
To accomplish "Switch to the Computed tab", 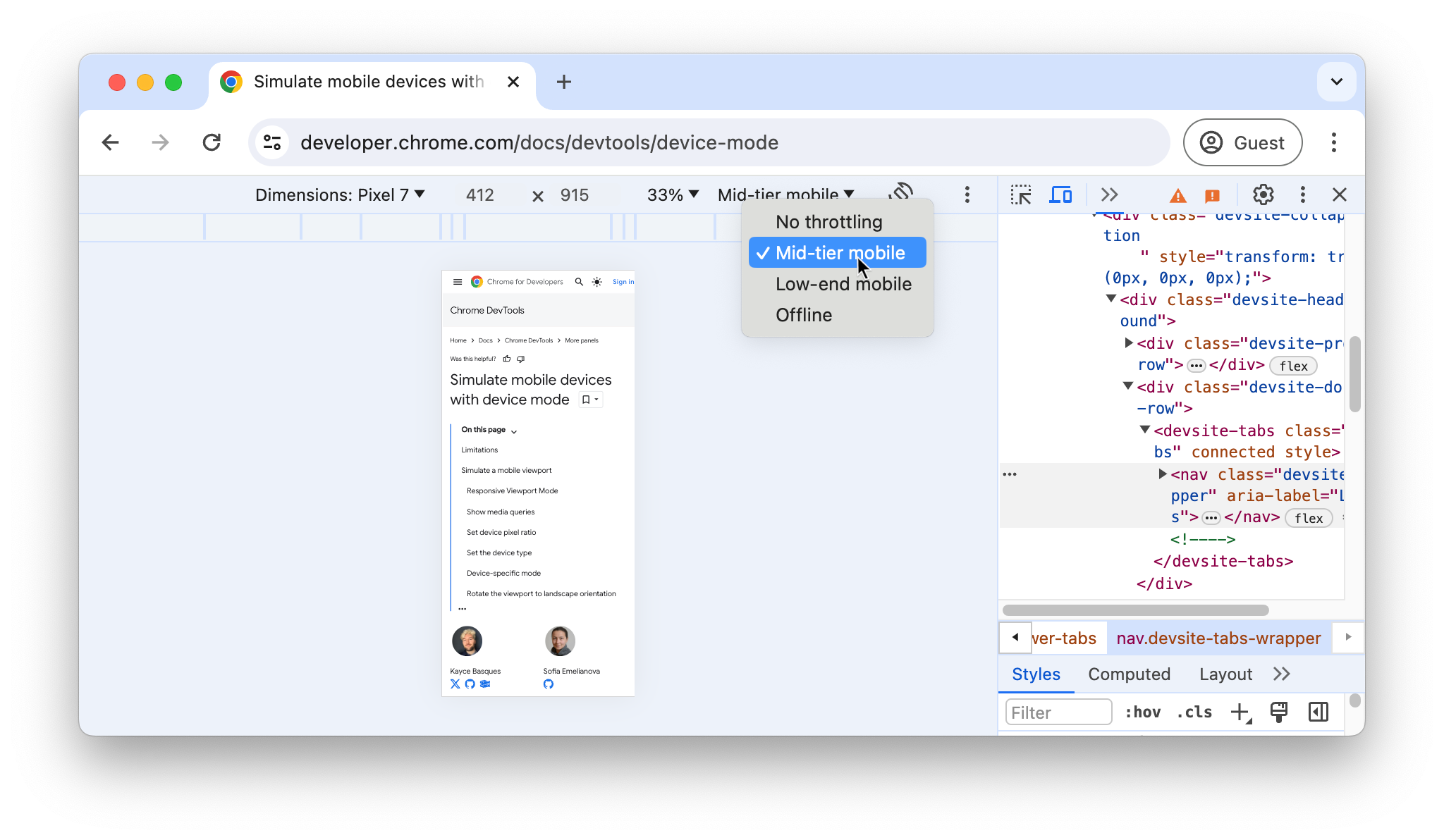I will [1129, 674].
